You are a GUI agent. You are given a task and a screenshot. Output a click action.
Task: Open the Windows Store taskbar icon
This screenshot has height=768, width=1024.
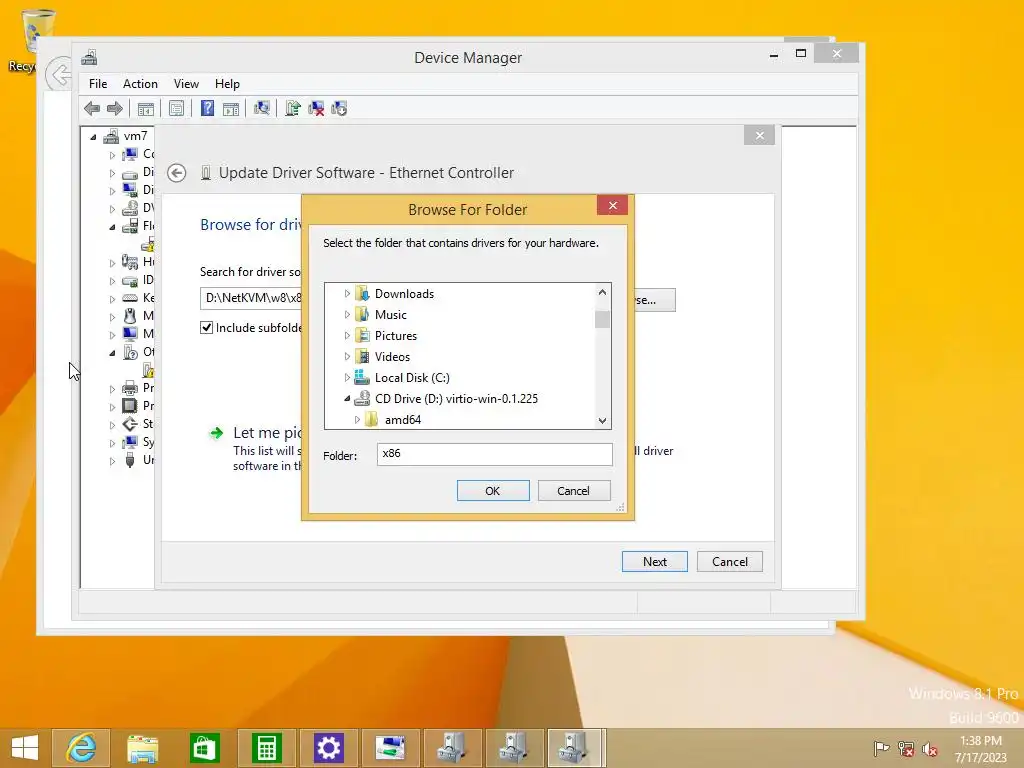click(x=204, y=748)
